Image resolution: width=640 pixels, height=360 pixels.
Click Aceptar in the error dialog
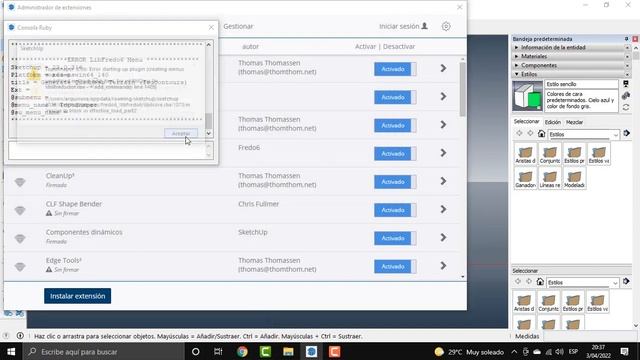(181, 133)
